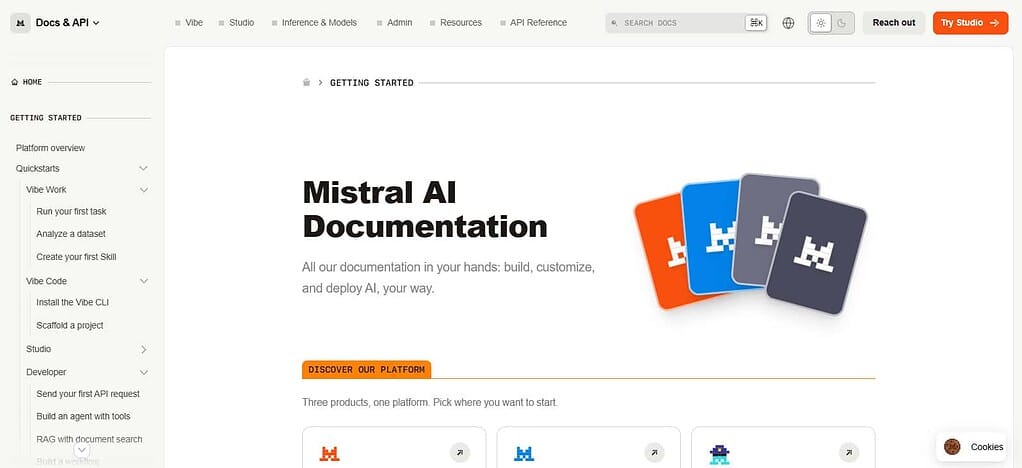Open the Docs & API dropdown
This screenshot has height=468, width=1022.
click(x=68, y=23)
